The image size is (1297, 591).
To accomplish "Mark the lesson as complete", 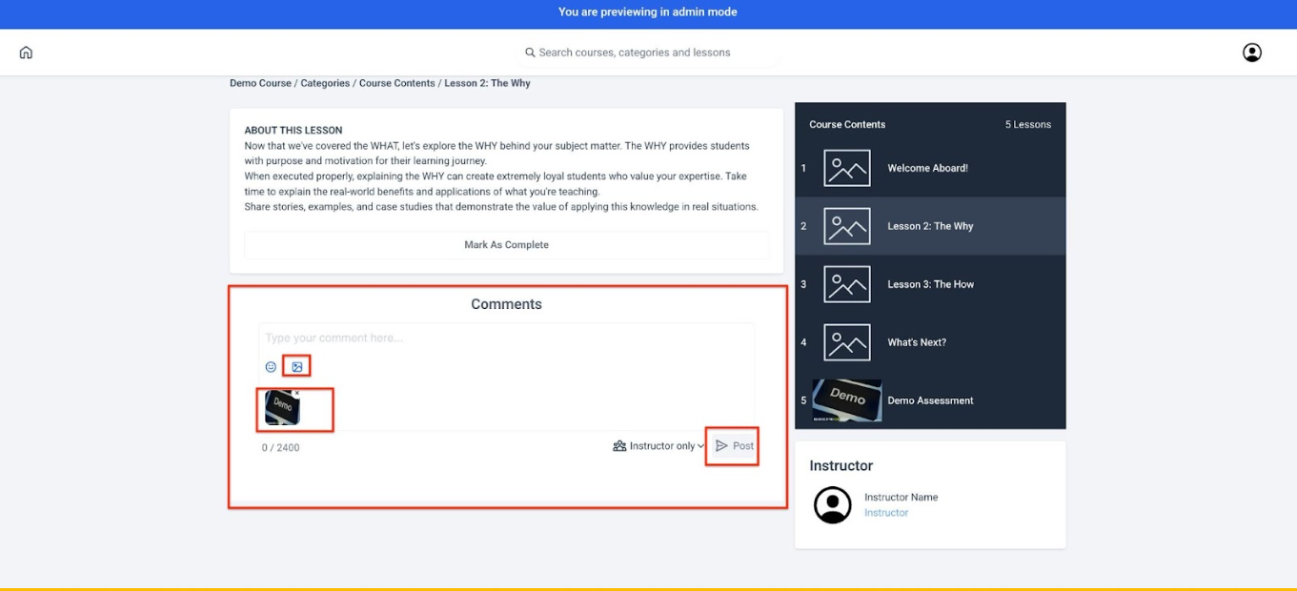I will pyautogui.click(x=506, y=245).
